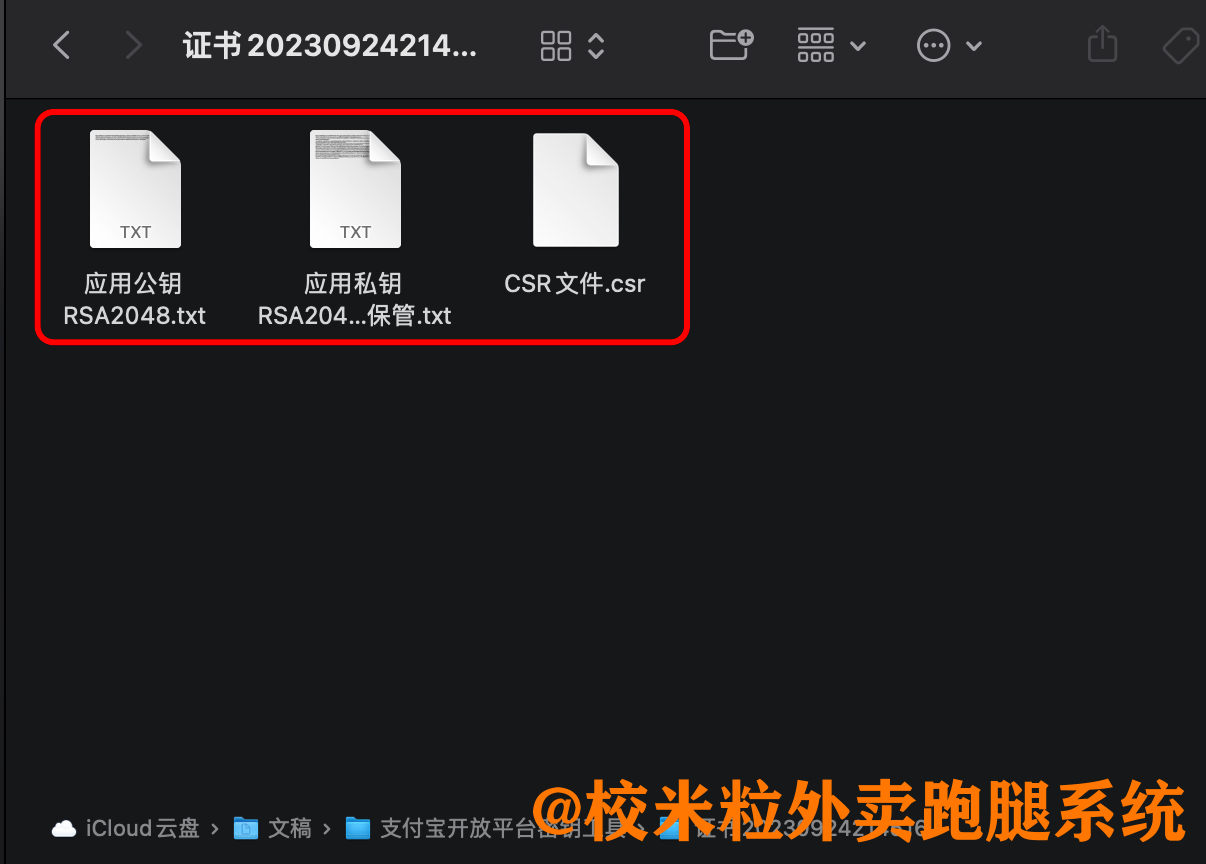Image resolution: width=1206 pixels, height=864 pixels.
Task: Create a new folder with plus-folder icon
Action: [731, 44]
